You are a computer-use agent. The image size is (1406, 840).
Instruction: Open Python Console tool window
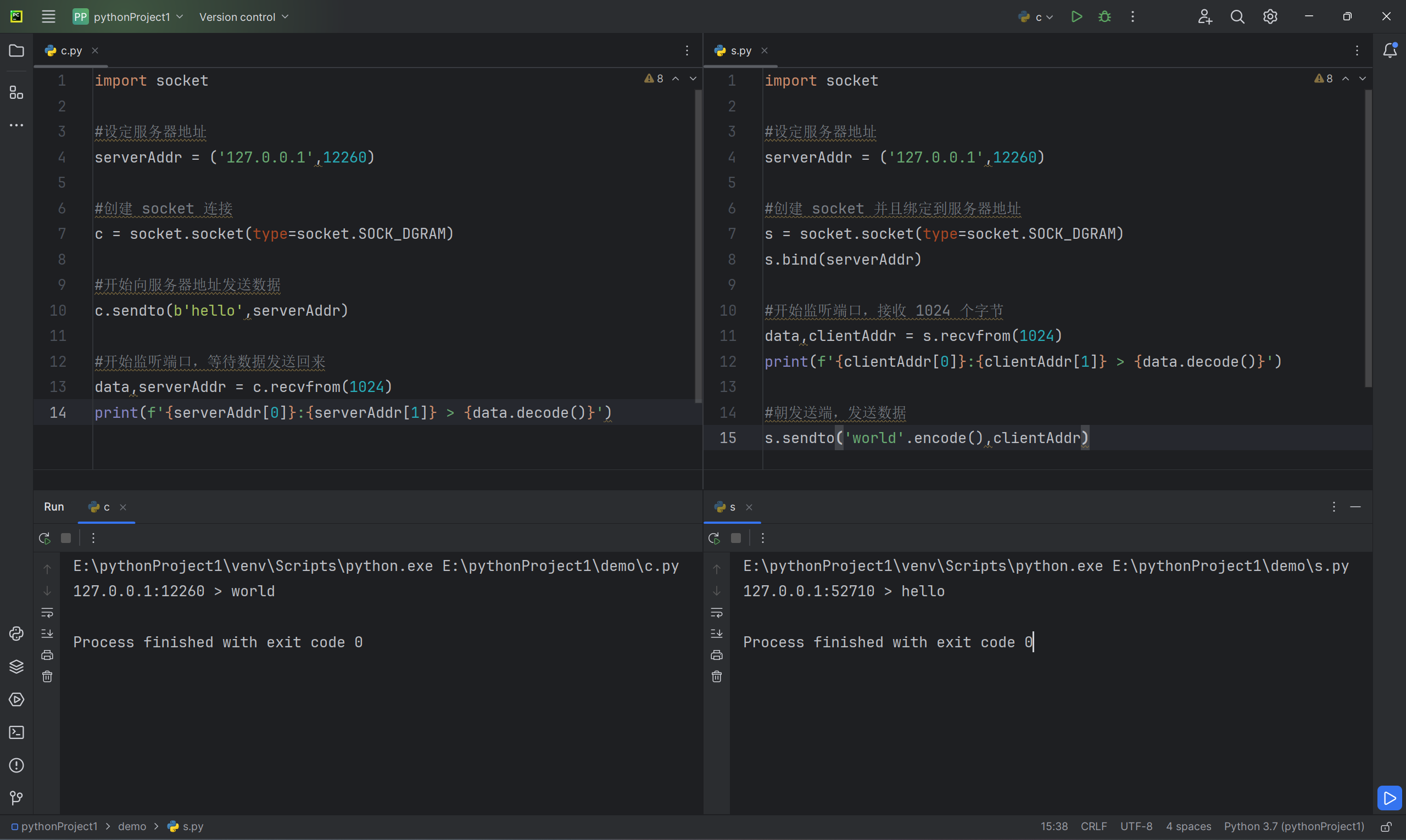click(x=16, y=634)
